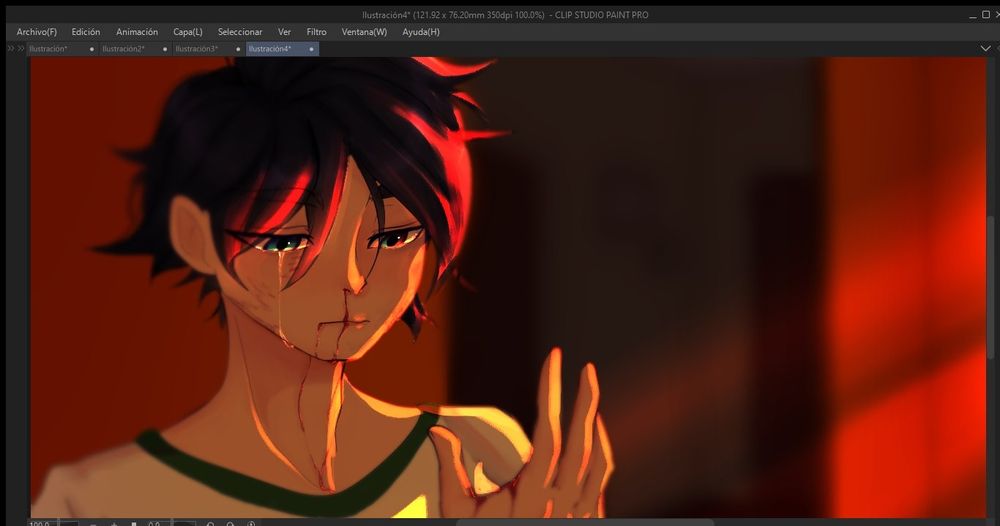Expand the second collapsed palette dock arrows
This screenshot has height=526, width=1000.
click(x=21, y=48)
